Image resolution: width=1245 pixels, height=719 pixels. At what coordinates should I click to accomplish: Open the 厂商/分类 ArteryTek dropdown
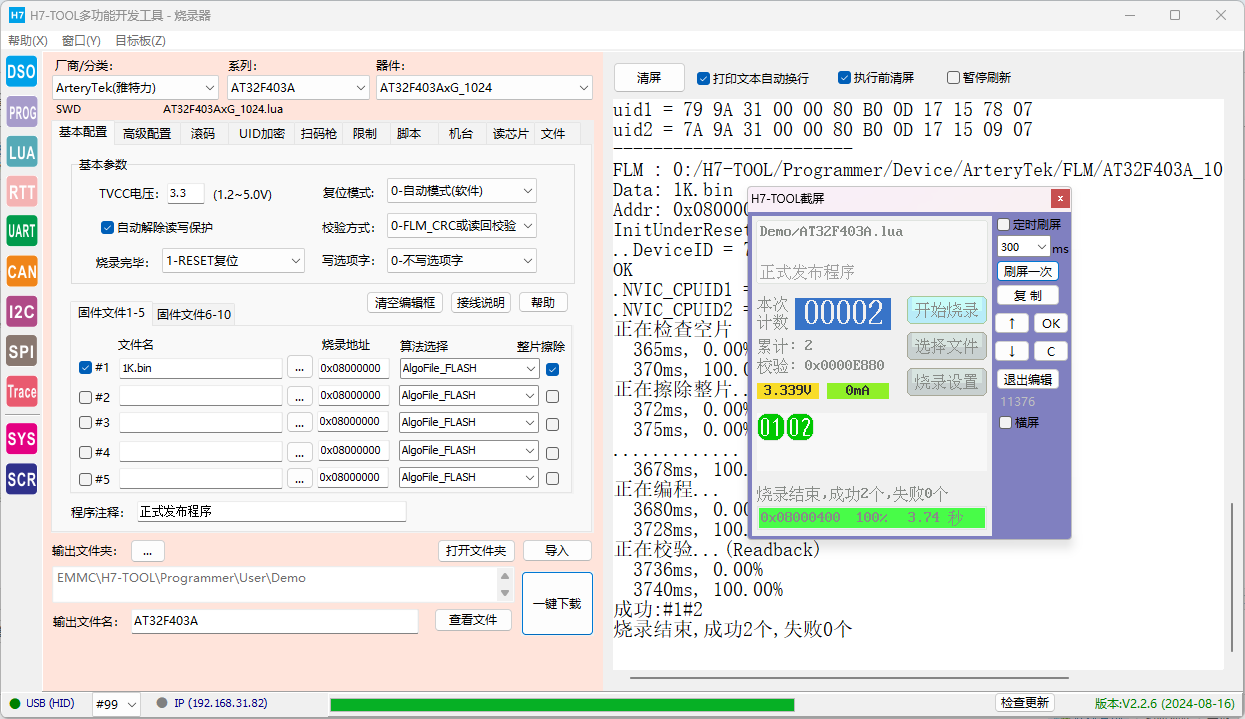(x=135, y=88)
